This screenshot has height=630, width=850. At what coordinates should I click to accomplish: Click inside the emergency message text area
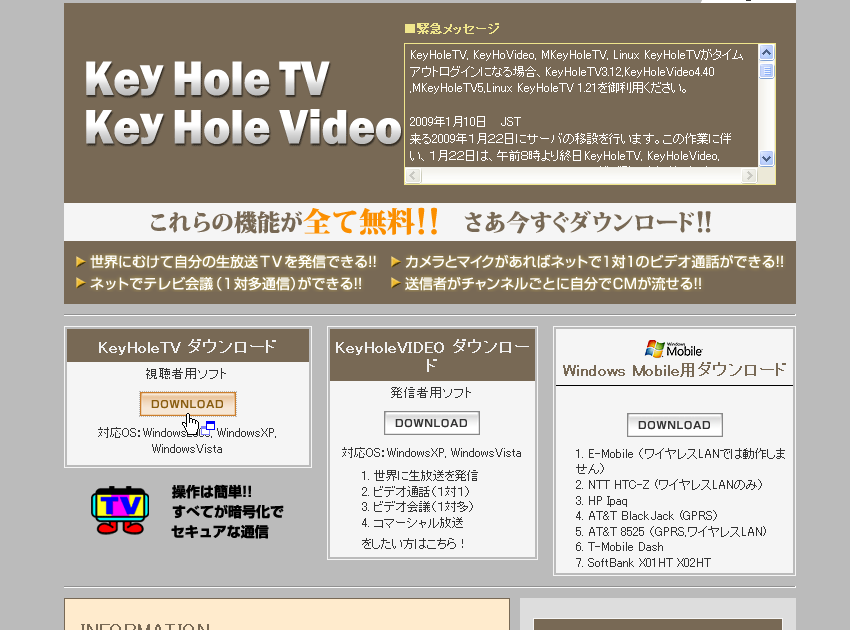tap(581, 106)
